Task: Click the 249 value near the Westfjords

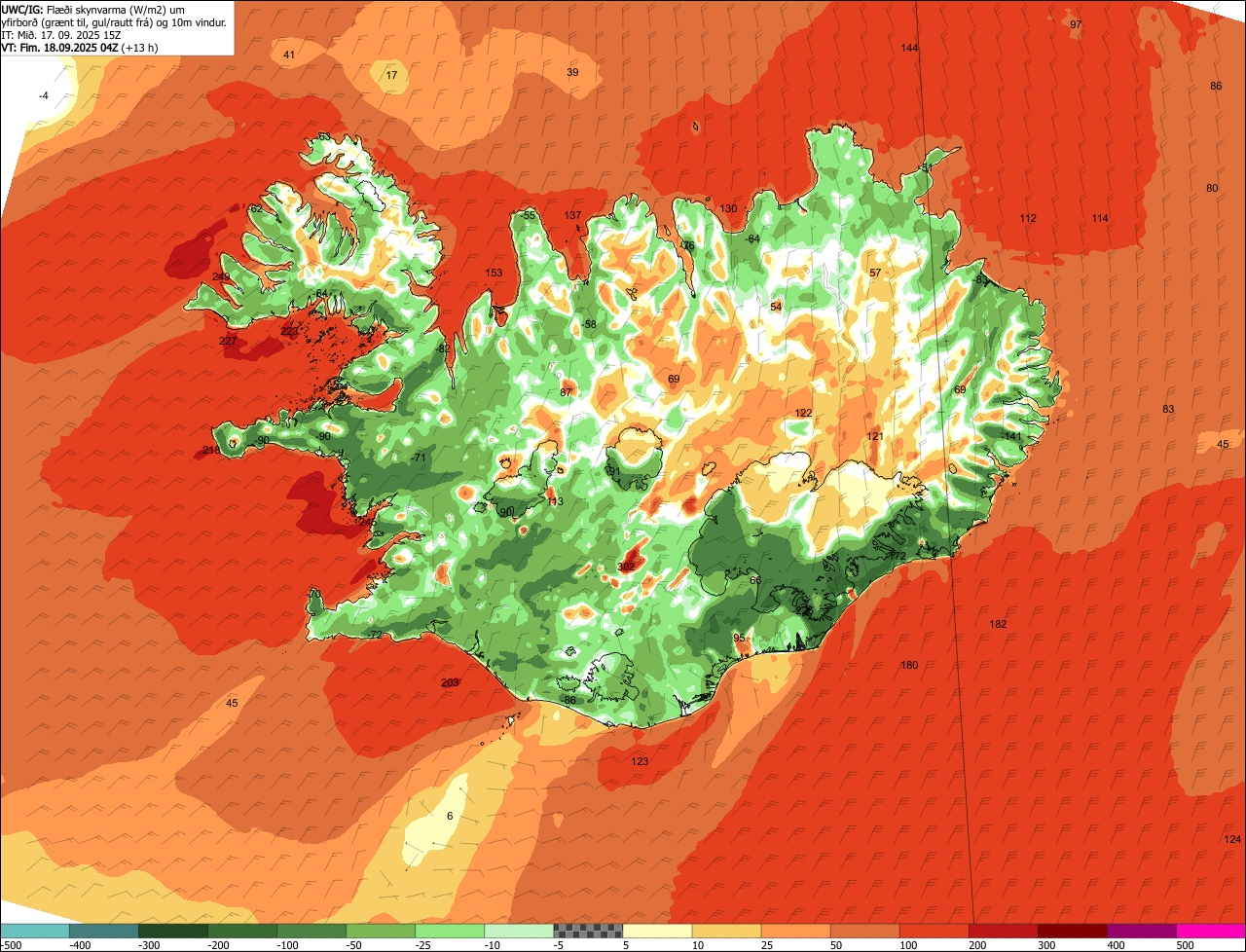Action: pos(222,277)
